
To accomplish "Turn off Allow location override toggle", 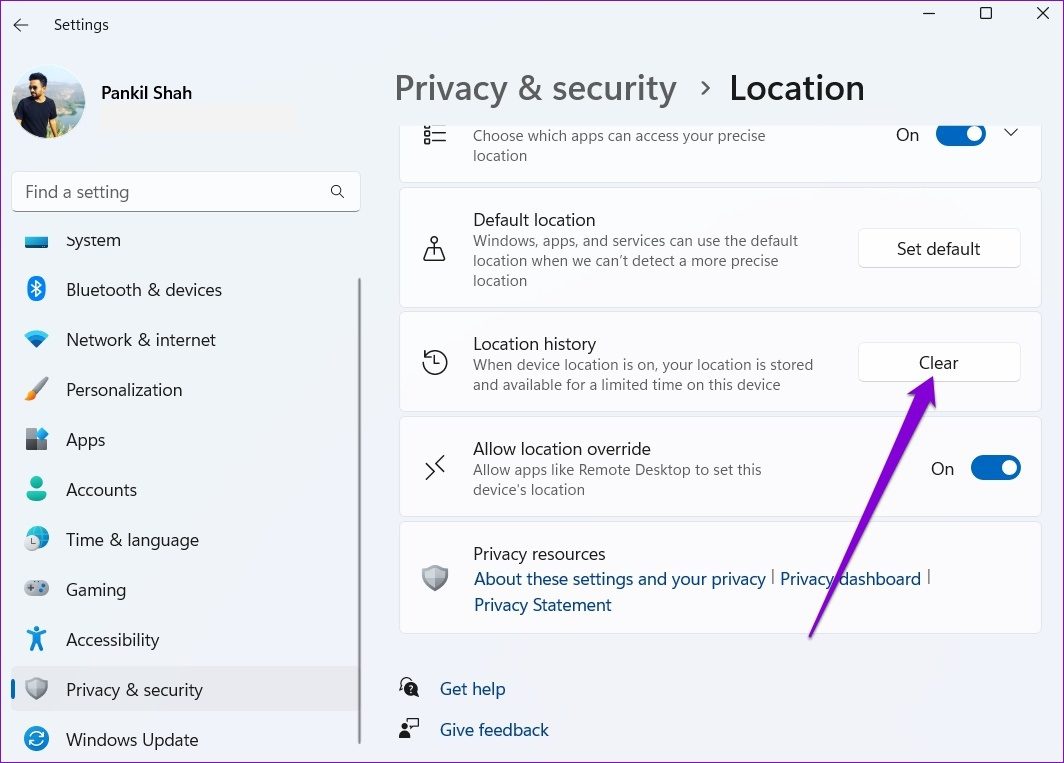I will (994, 468).
